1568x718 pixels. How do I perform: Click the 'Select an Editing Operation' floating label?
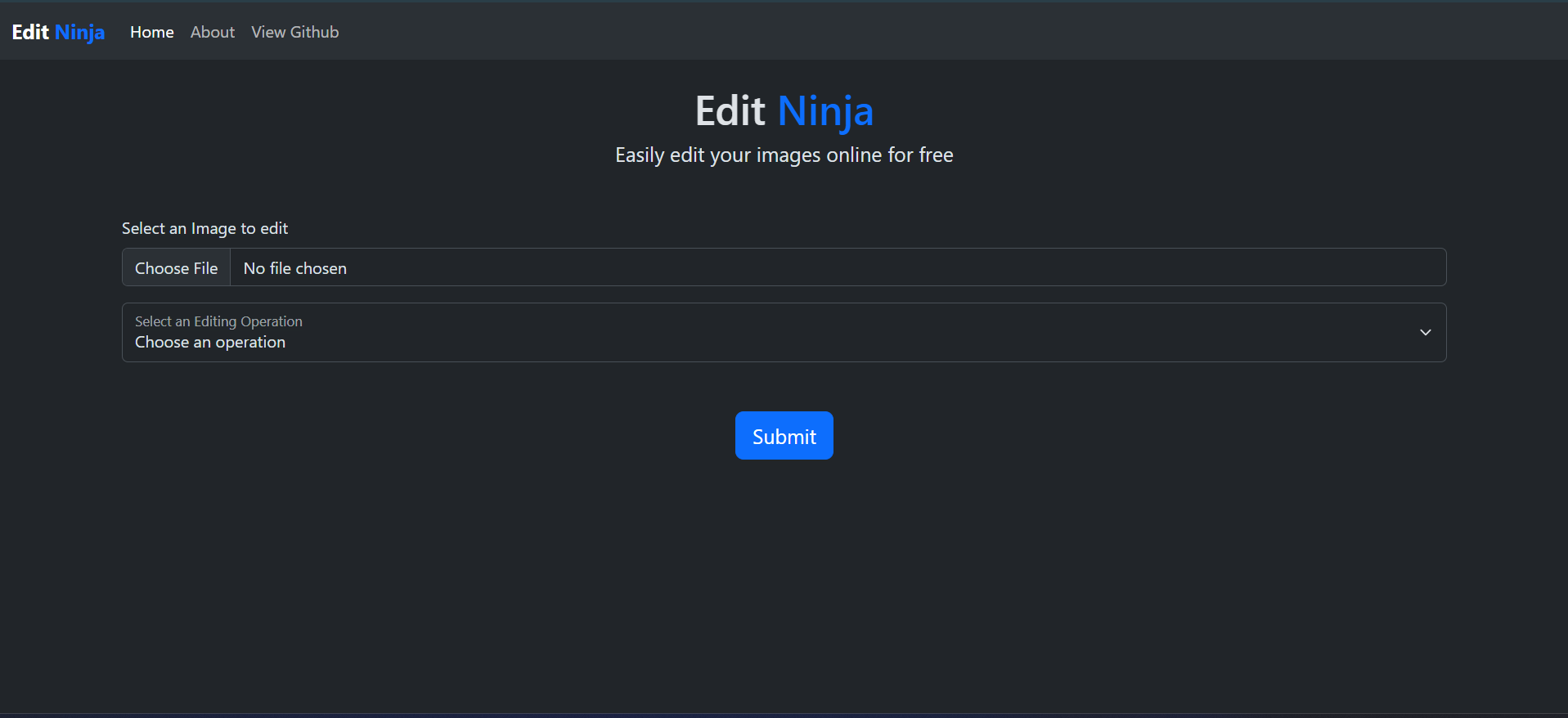tap(218, 321)
